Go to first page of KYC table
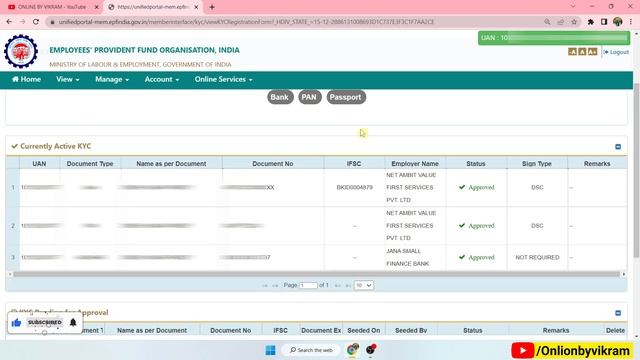 [265, 286]
